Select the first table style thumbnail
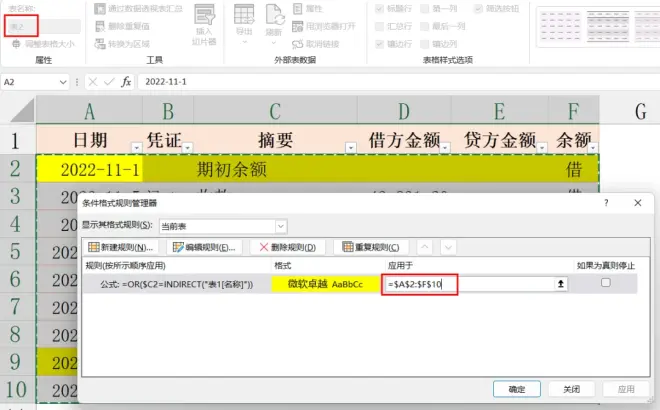This screenshot has width=660, height=410. click(560, 26)
